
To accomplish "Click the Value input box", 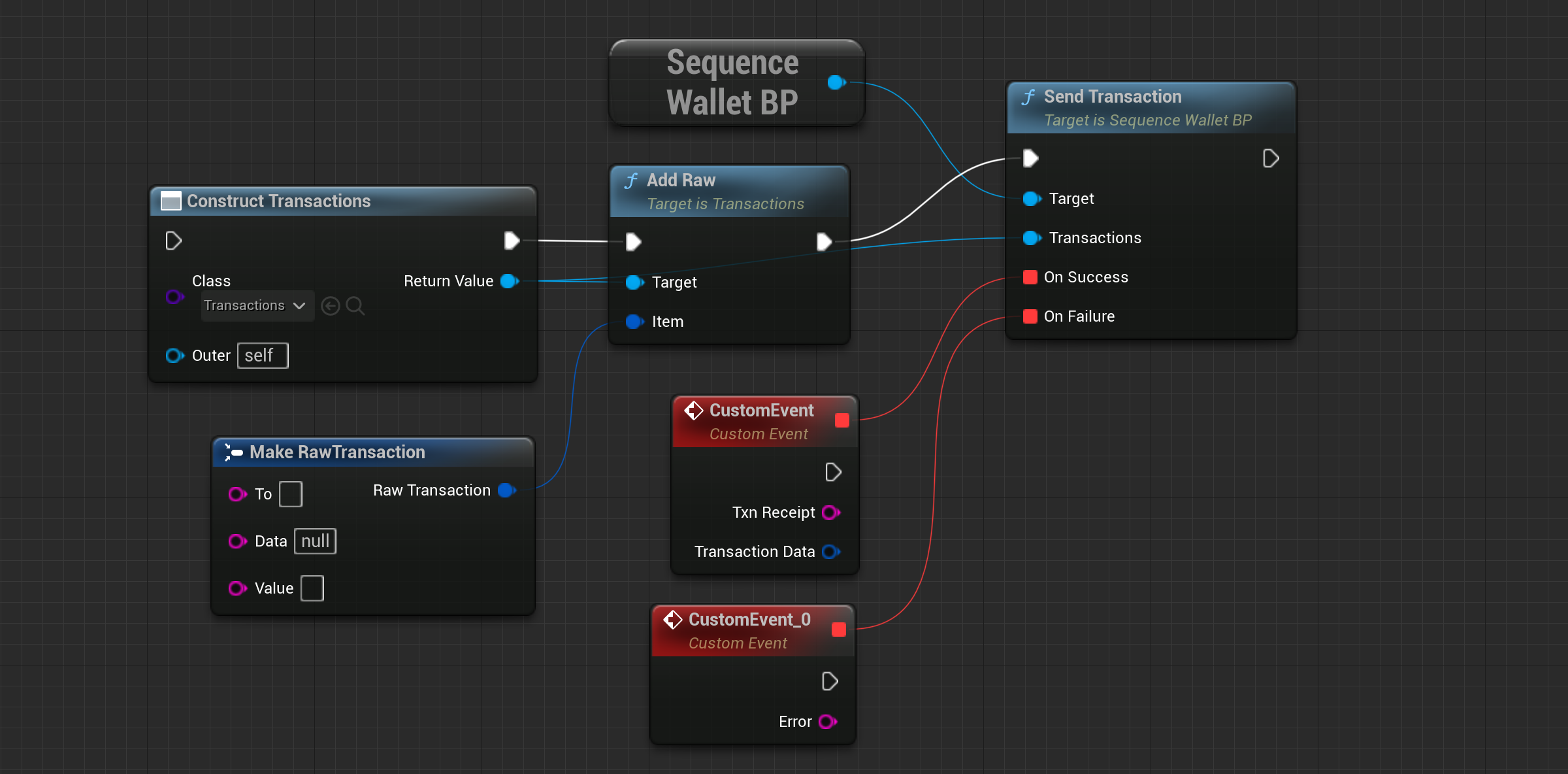I will tap(312, 588).
